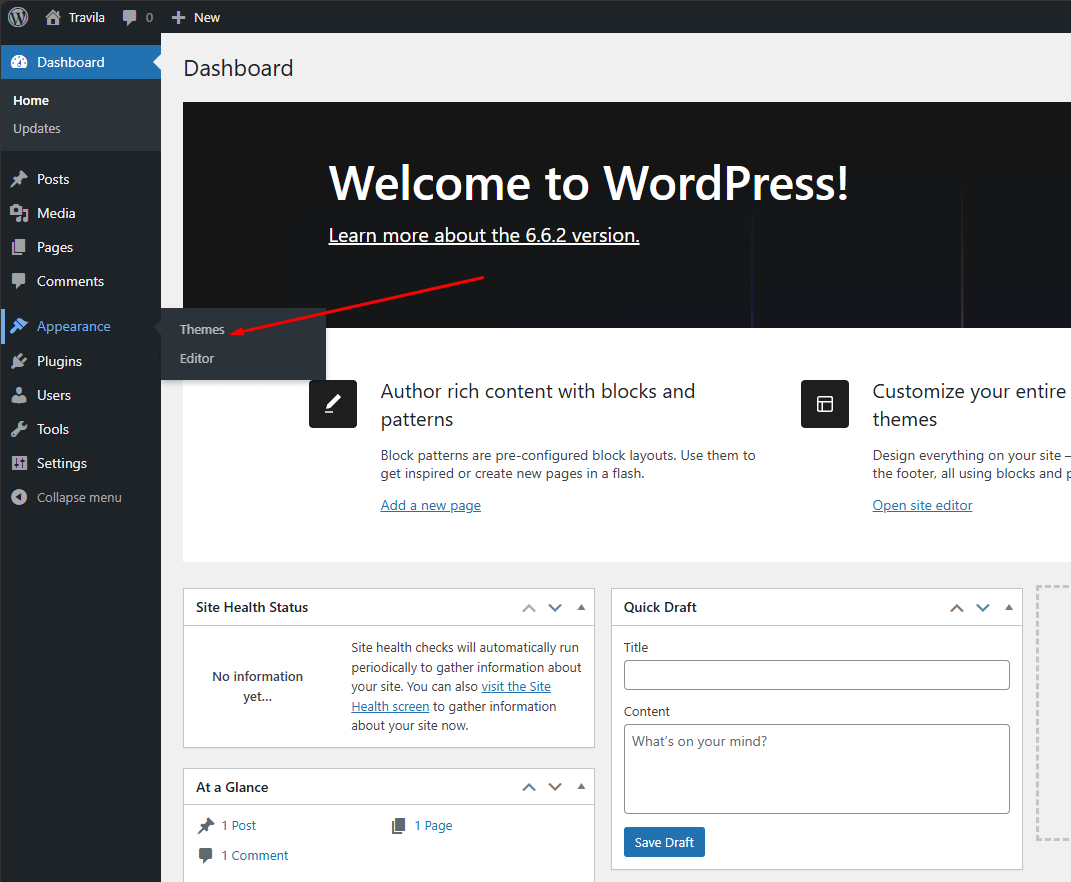Click the Media icon in sidebar
This screenshot has height=882, width=1071.
pyautogui.click(x=19, y=214)
